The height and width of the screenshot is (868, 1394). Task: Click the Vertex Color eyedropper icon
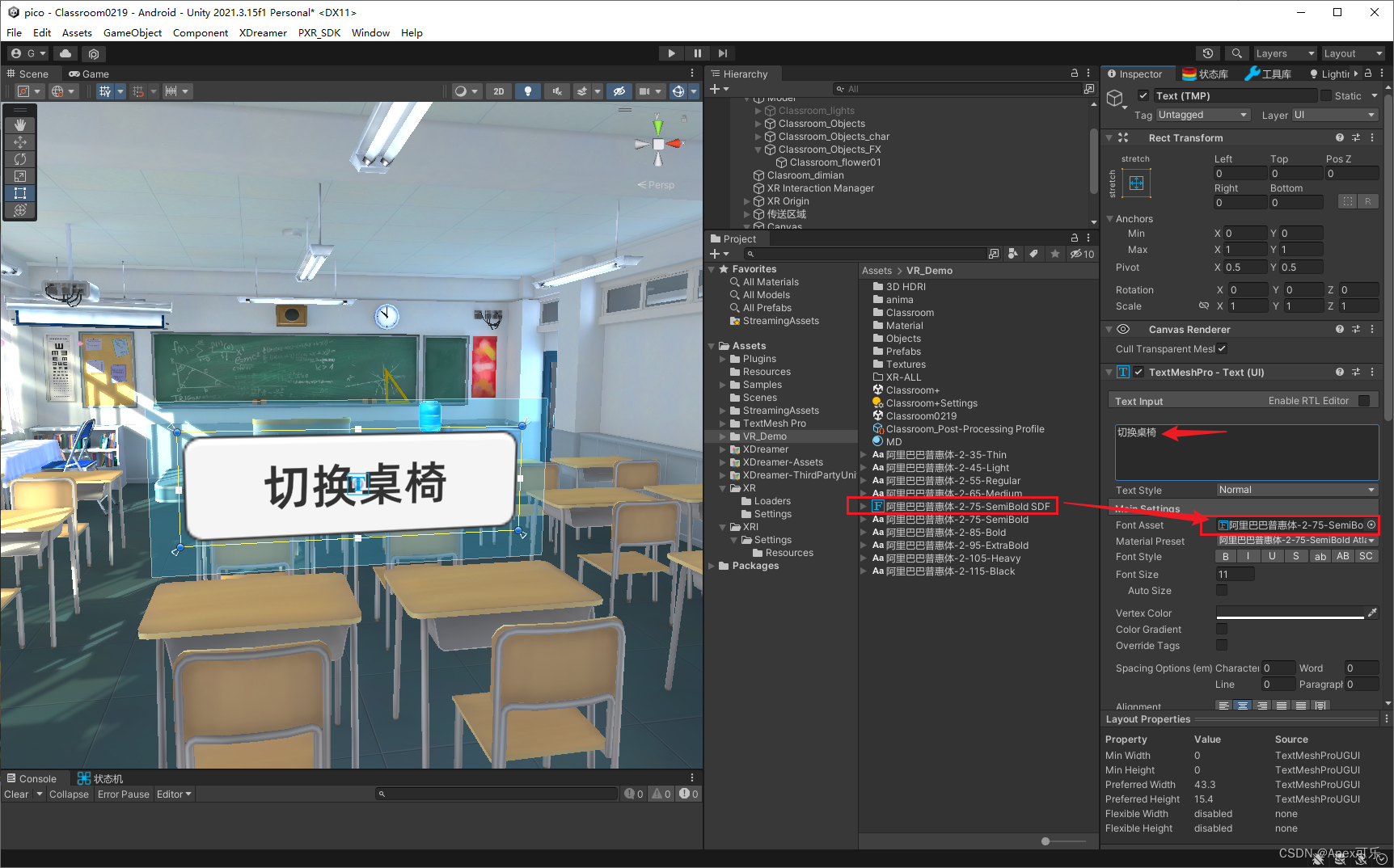click(x=1372, y=613)
